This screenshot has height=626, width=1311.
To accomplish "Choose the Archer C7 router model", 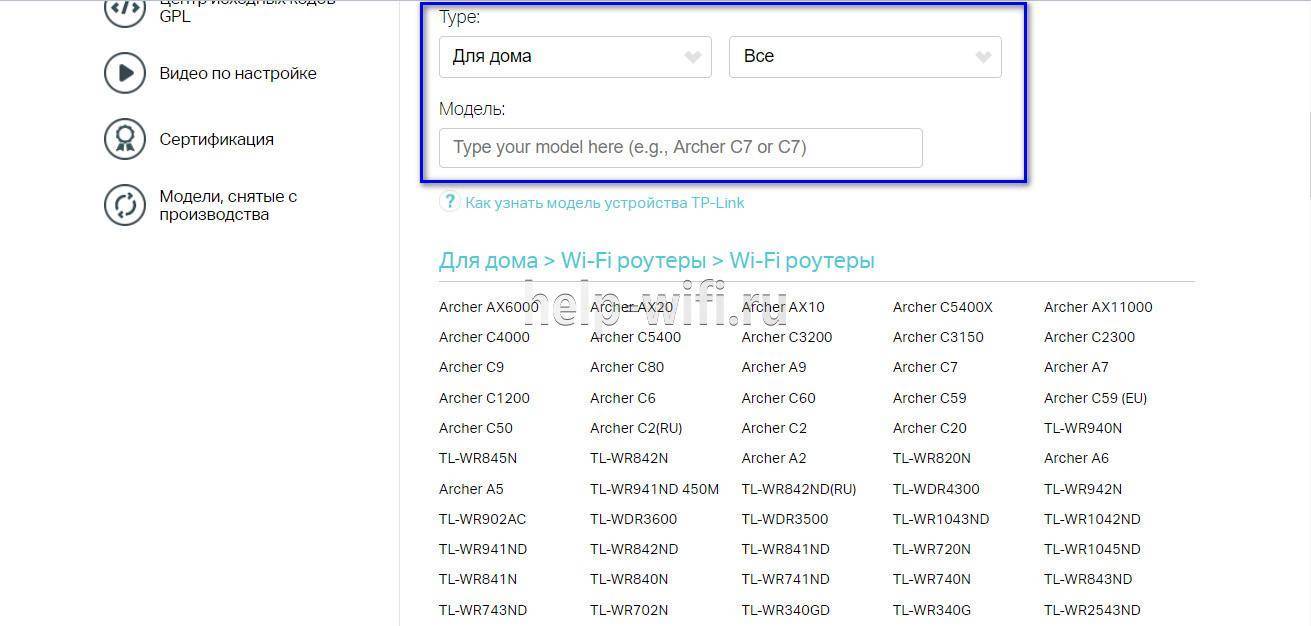I will pos(925,367).
